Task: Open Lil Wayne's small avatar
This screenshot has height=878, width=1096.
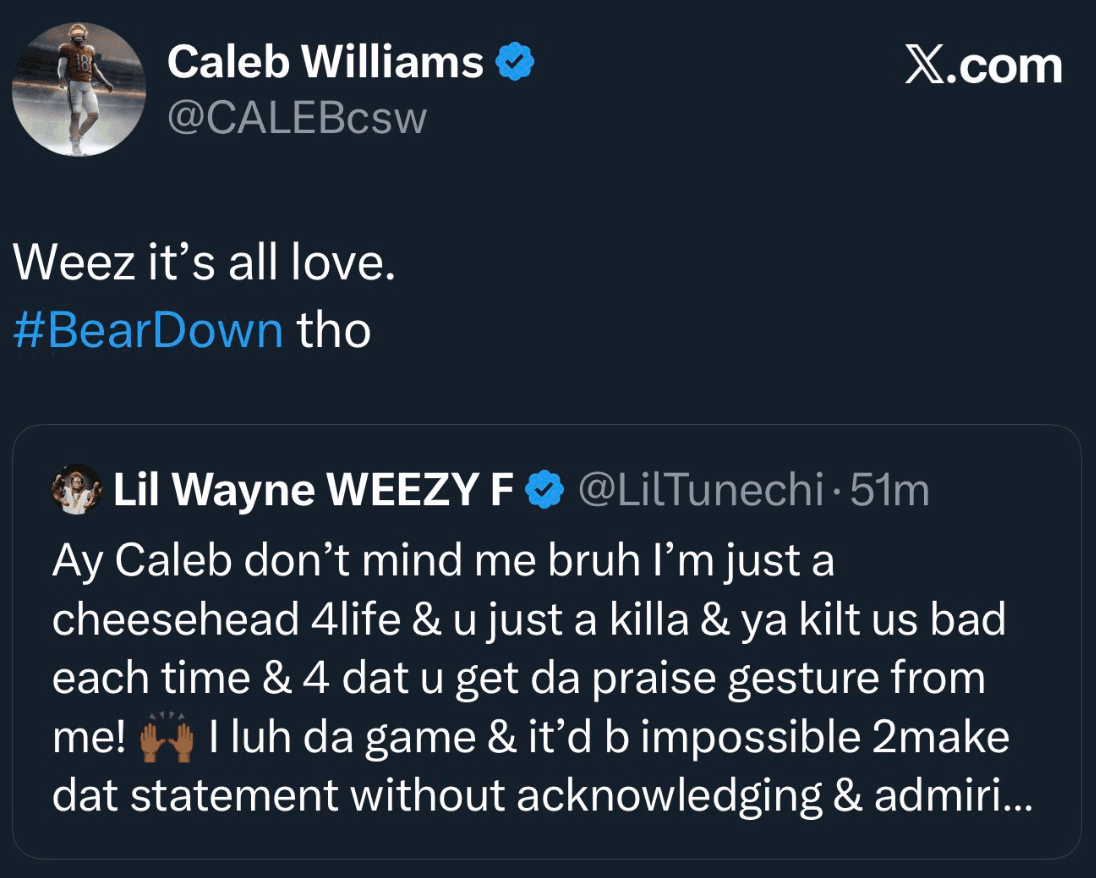Action: pos(76,490)
